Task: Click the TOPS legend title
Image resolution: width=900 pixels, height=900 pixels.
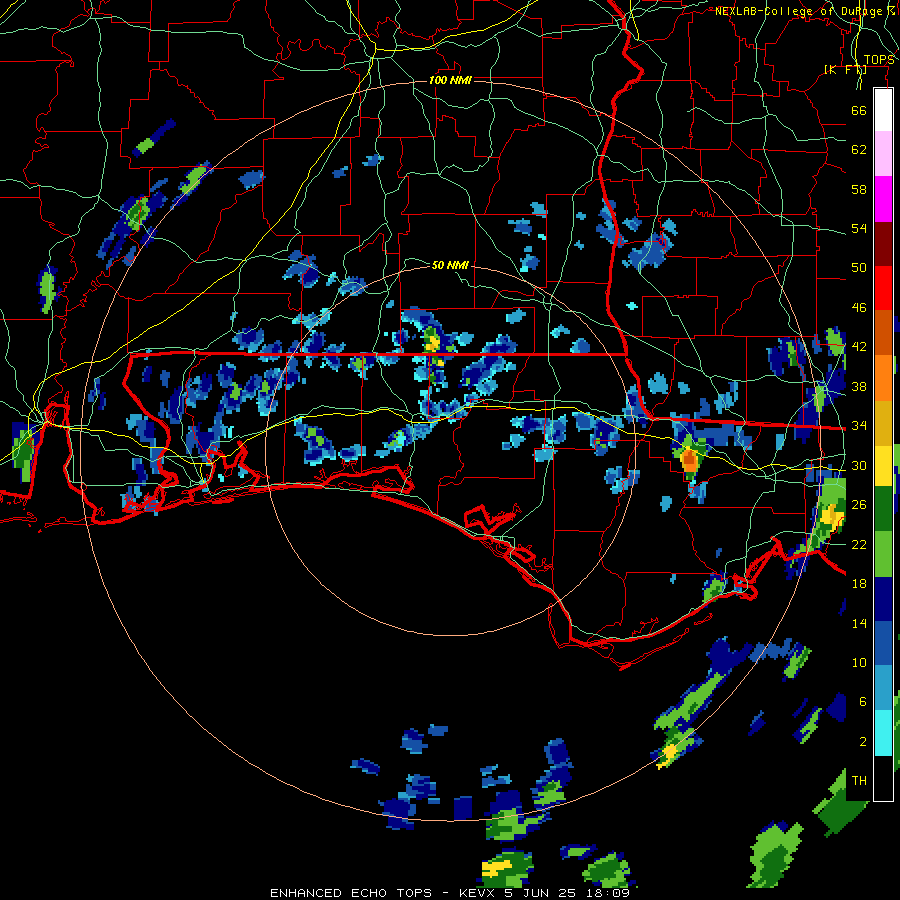Action: (879, 60)
